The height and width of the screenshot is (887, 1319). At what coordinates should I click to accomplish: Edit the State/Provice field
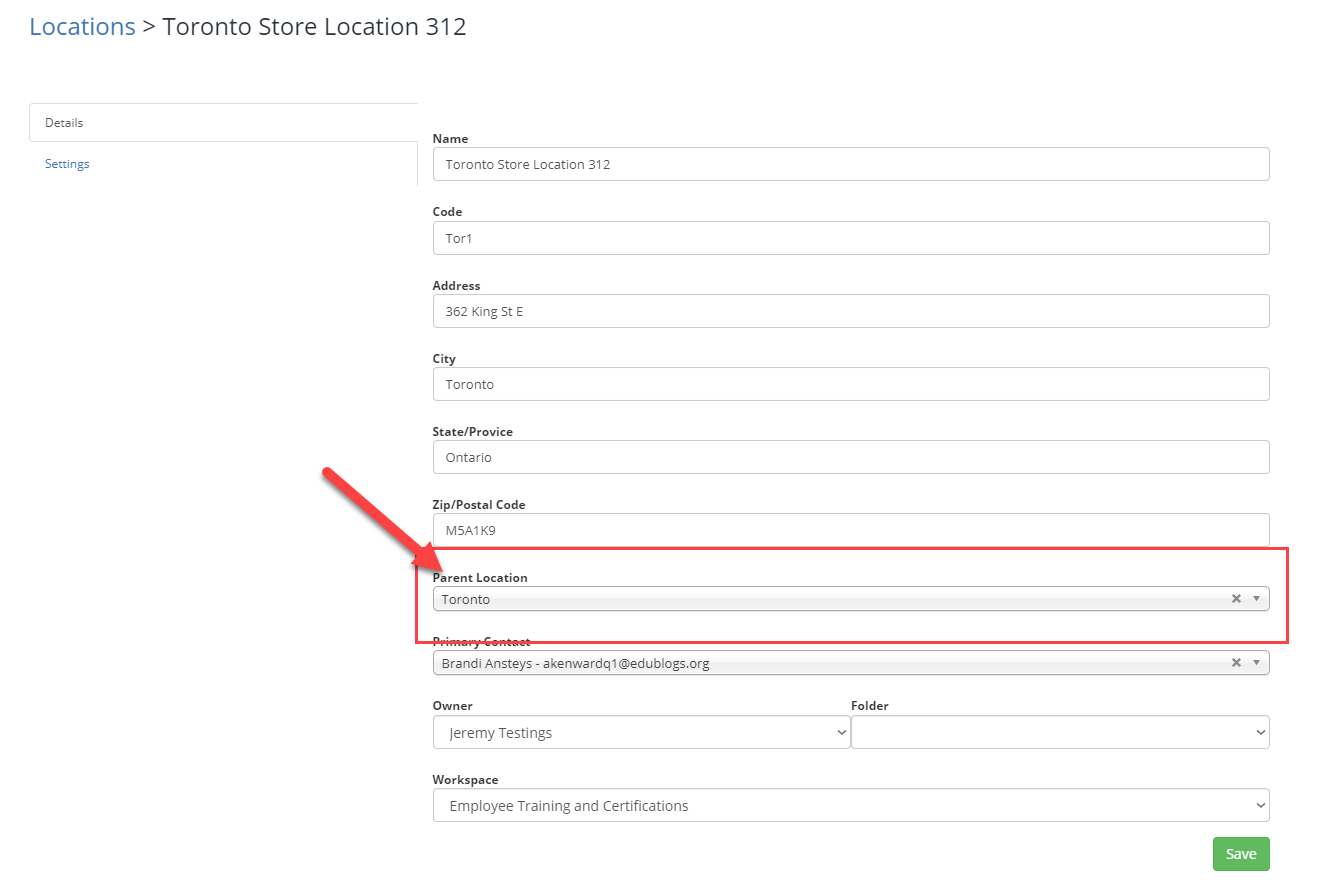851,457
